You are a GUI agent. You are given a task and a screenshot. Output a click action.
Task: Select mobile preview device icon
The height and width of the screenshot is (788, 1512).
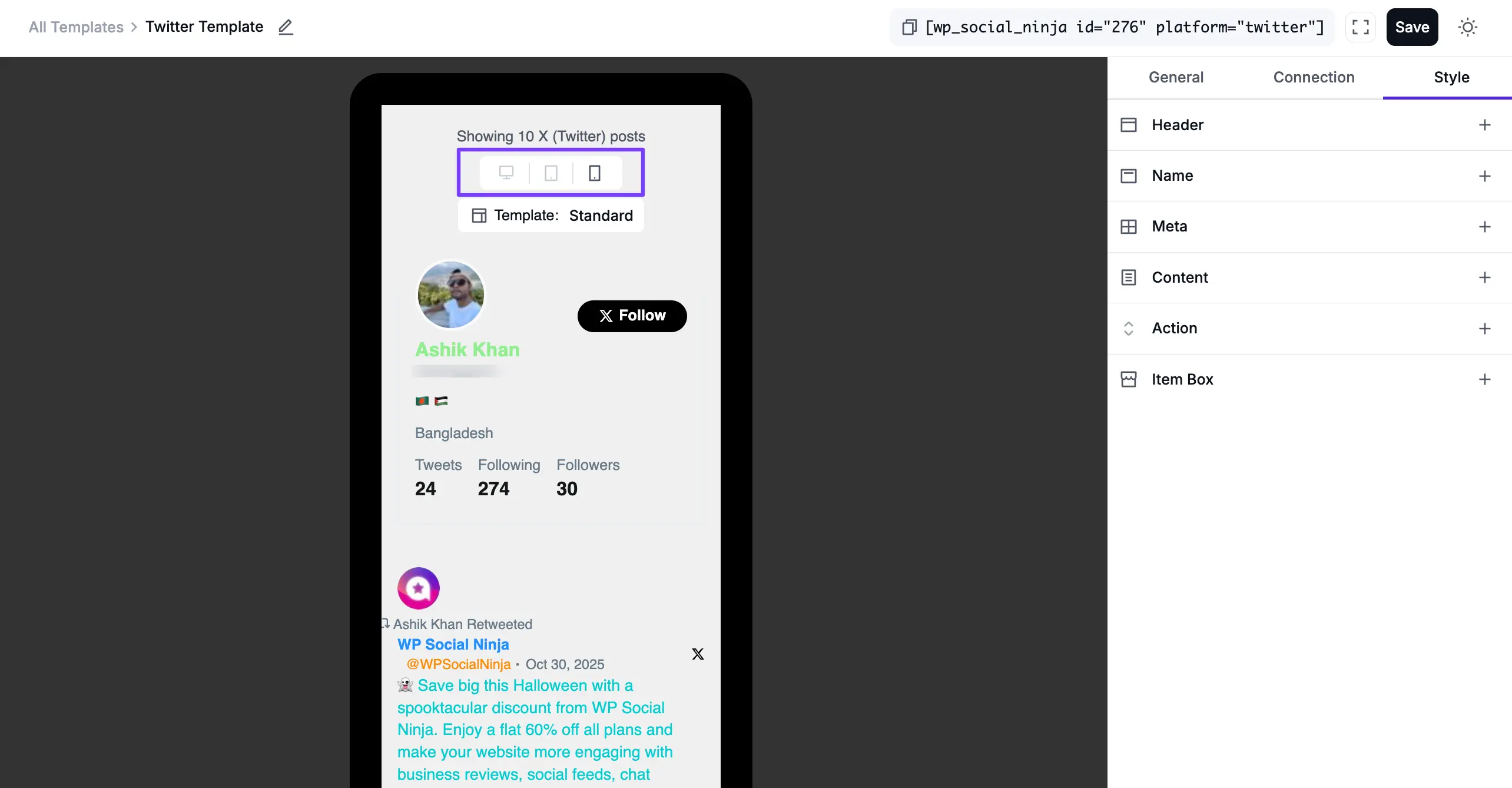click(595, 173)
